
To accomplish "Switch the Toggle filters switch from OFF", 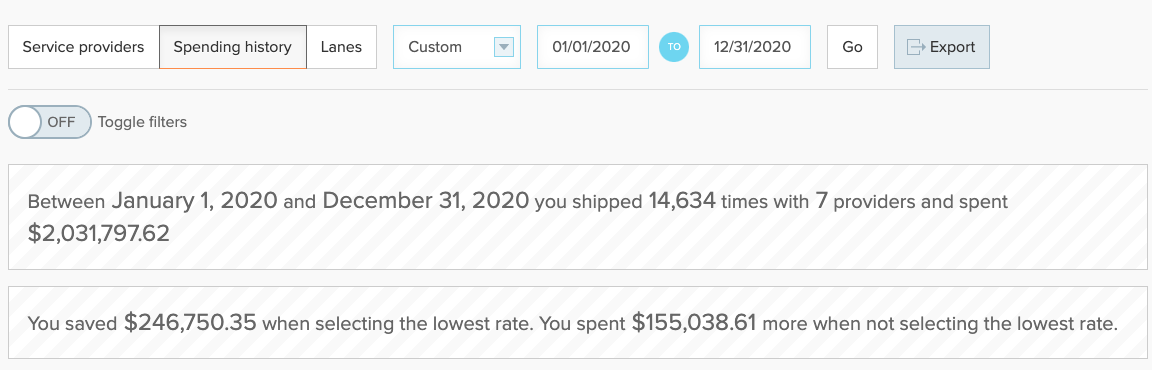I will [50, 122].
